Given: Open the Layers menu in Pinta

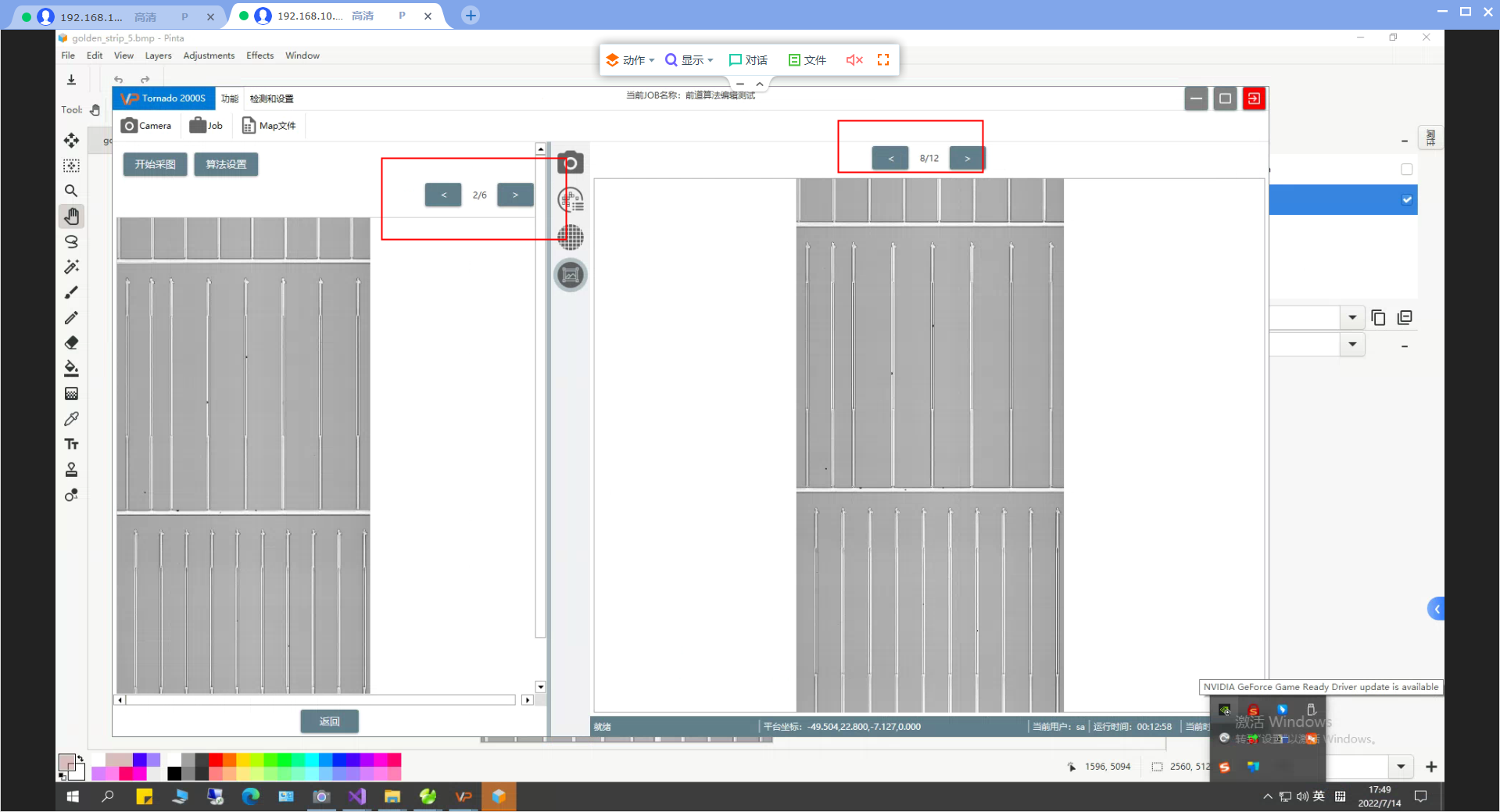Looking at the screenshot, I should (158, 55).
